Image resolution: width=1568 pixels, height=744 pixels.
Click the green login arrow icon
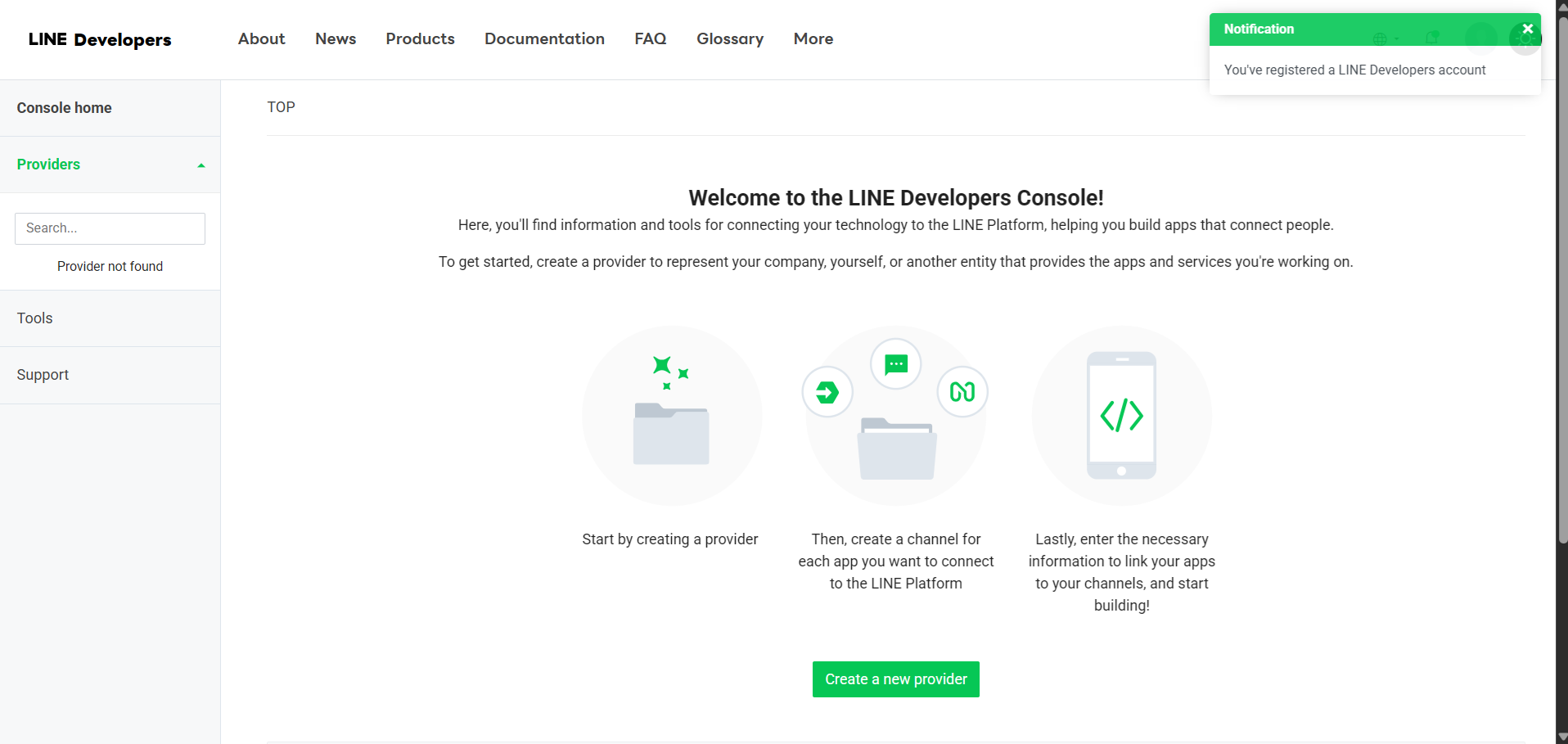tap(827, 392)
